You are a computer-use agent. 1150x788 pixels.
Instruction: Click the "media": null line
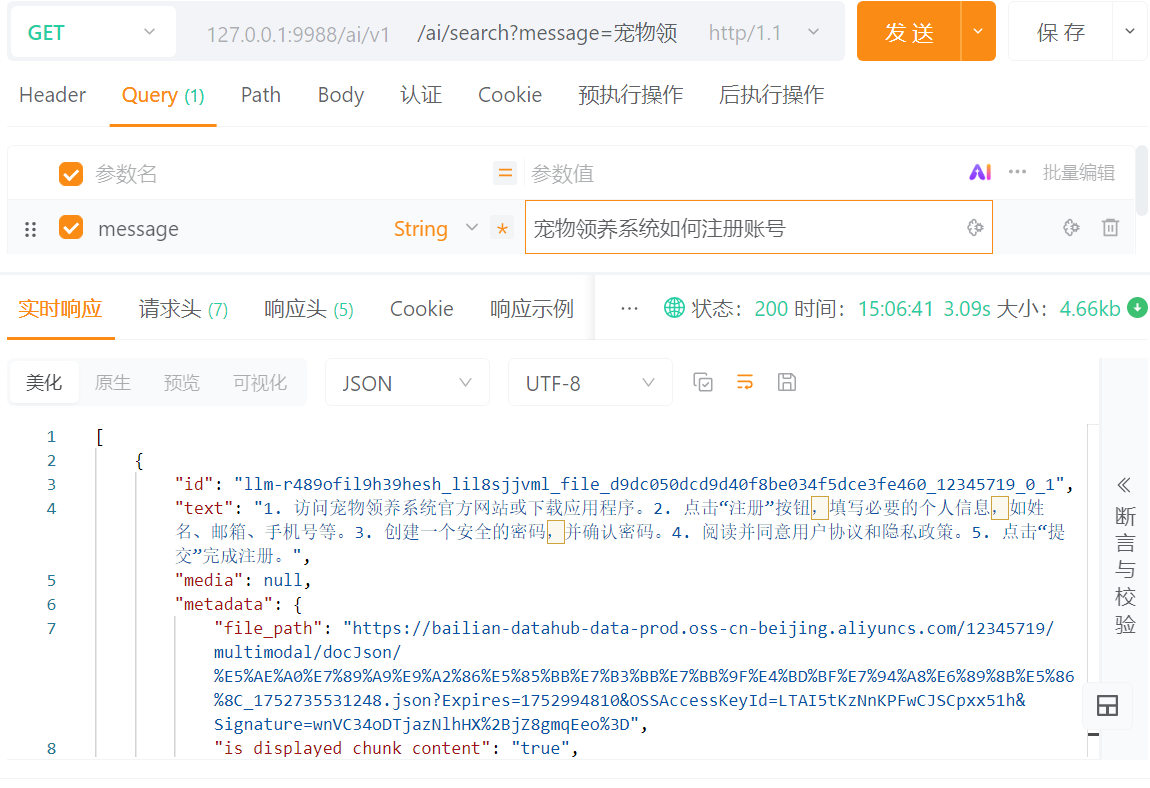243,580
